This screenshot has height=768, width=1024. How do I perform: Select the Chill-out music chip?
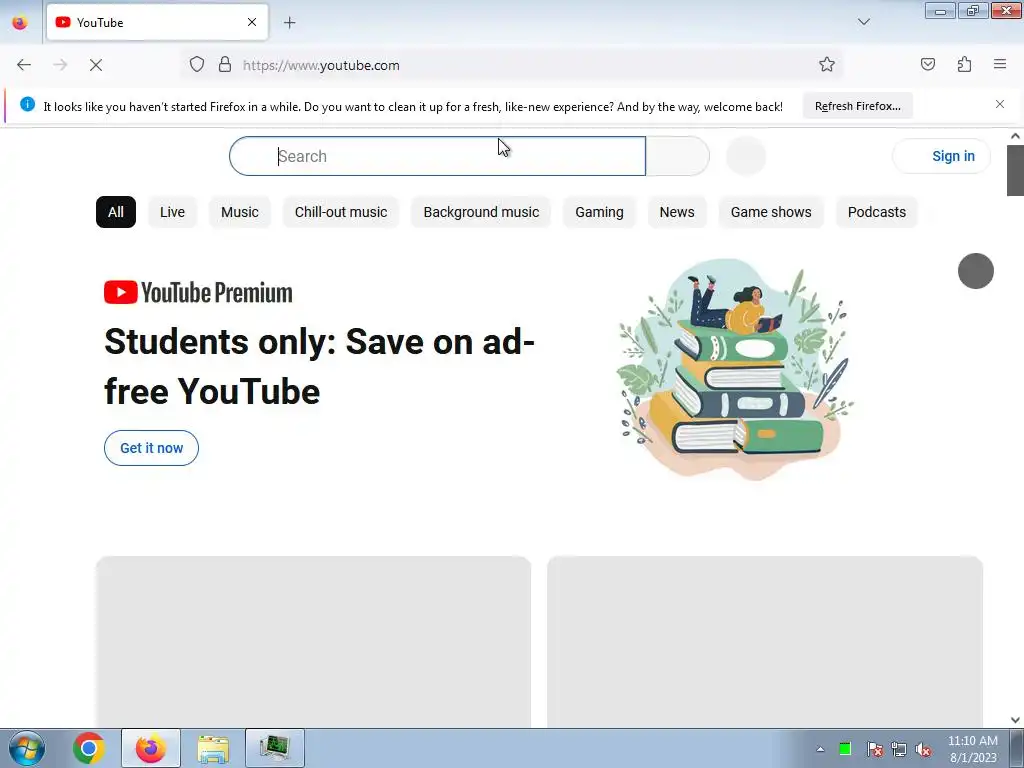(x=341, y=212)
